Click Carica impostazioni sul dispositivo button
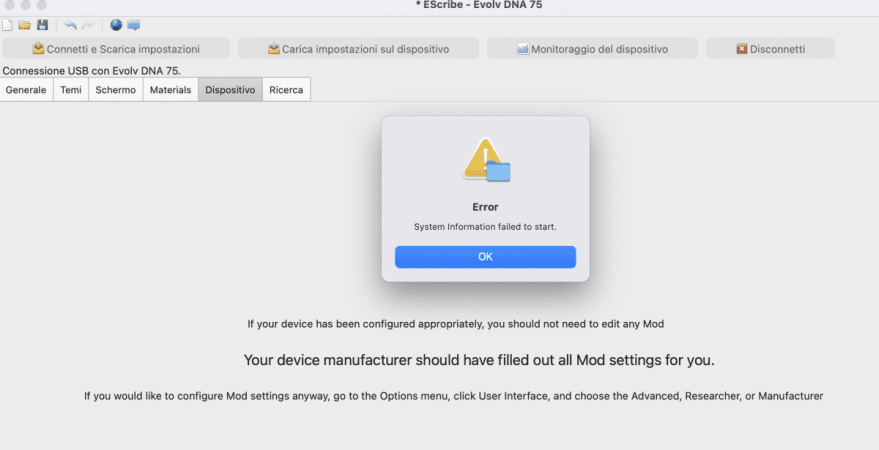879x450 pixels. point(358,49)
